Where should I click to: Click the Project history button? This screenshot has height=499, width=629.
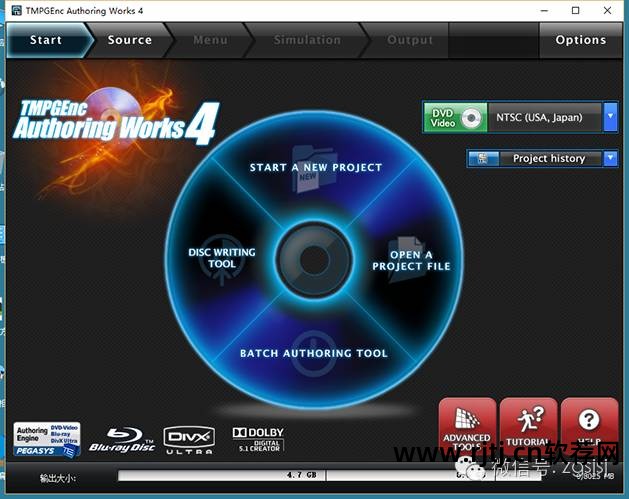(x=549, y=158)
